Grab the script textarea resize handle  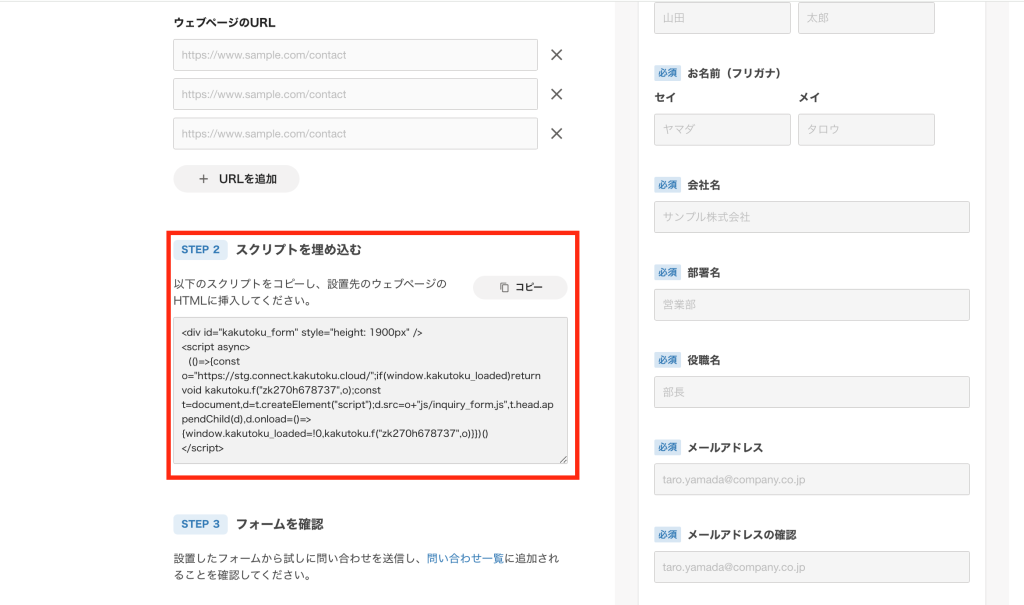pos(563,459)
